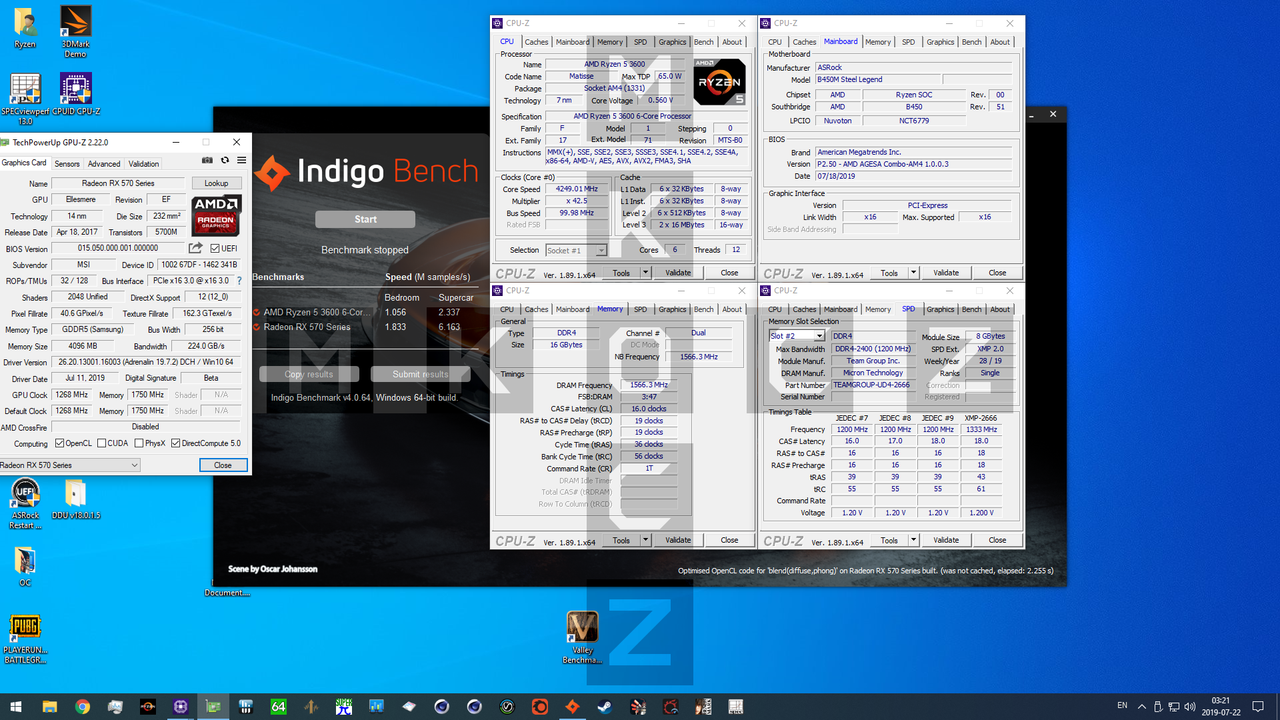Click Start in Indigo Bench
The image size is (1280, 720).
click(x=365, y=219)
